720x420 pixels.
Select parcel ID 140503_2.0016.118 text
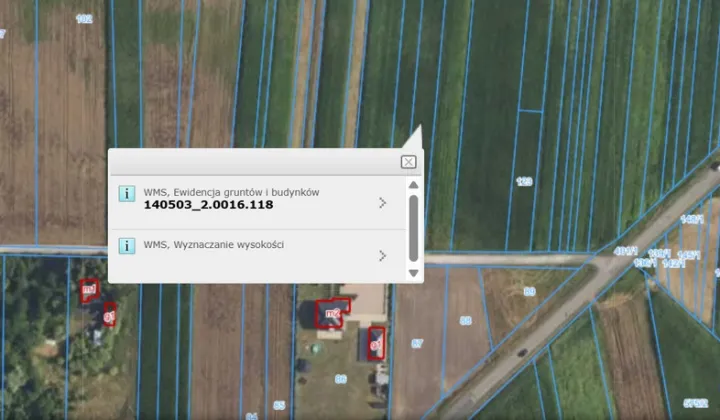[x=208, y=205]
